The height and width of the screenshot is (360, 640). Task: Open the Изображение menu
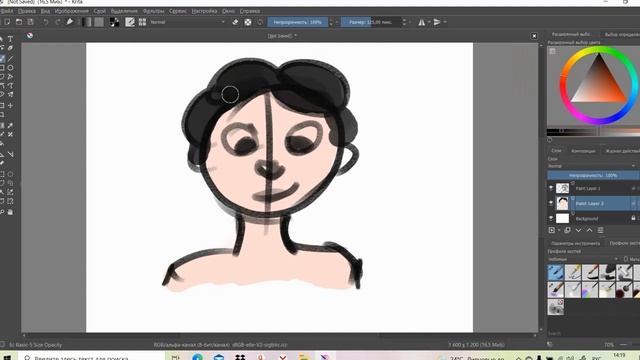coord(71,11)
